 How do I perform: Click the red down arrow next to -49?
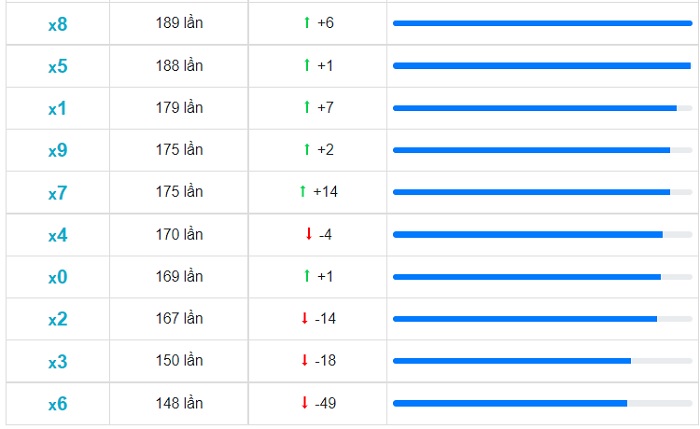304,402
